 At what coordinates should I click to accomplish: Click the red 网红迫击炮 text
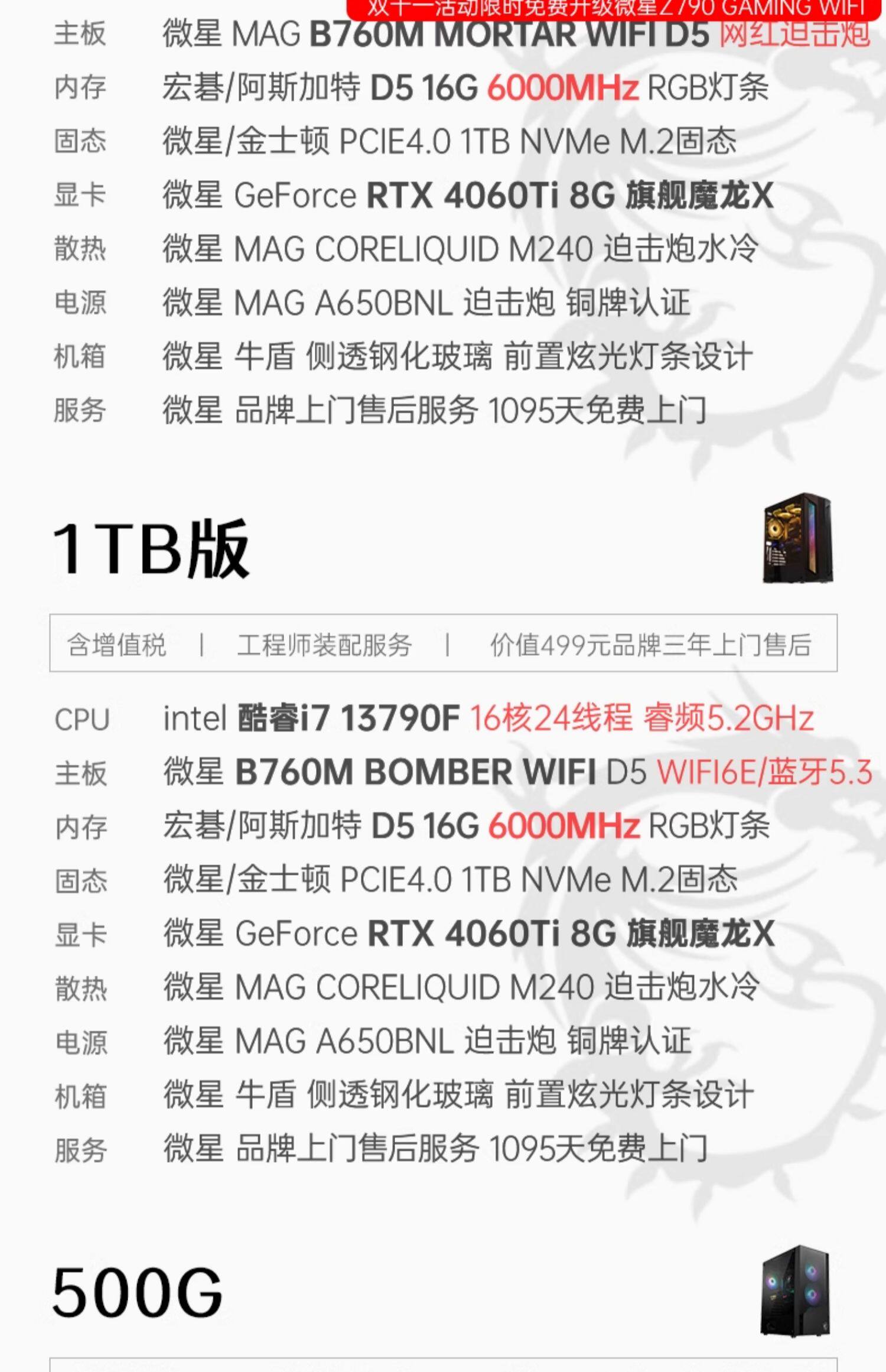(x=794, y=33)
